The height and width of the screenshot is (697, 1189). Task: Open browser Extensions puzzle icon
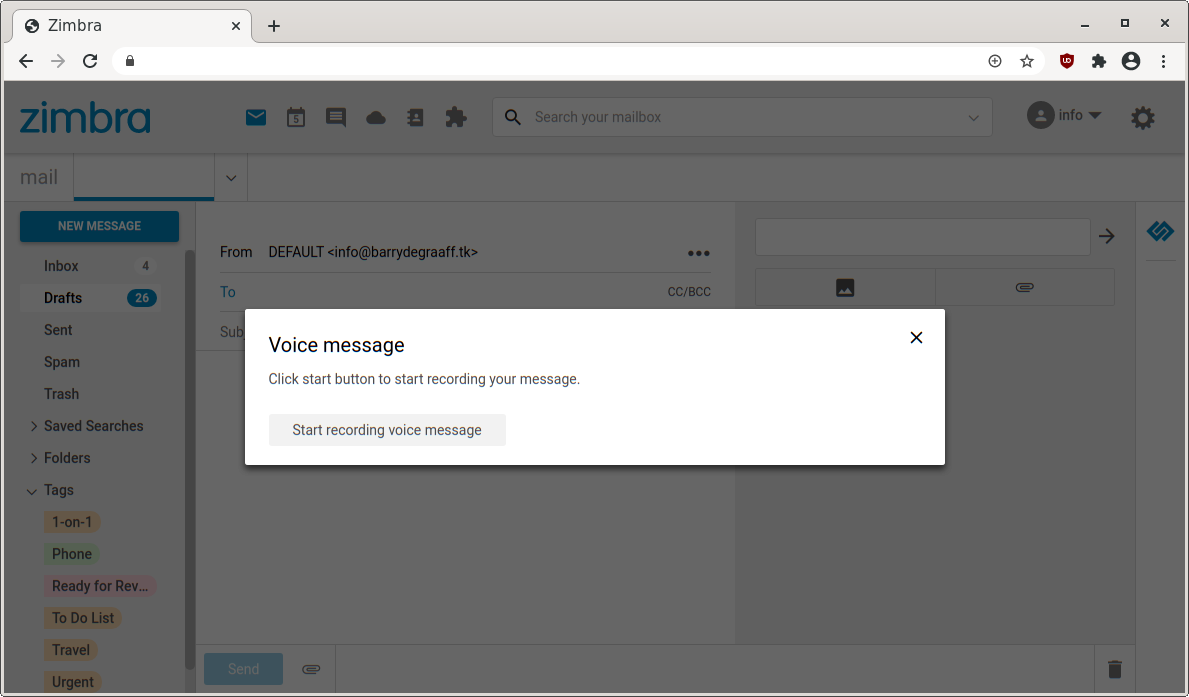pos(1099,61)
